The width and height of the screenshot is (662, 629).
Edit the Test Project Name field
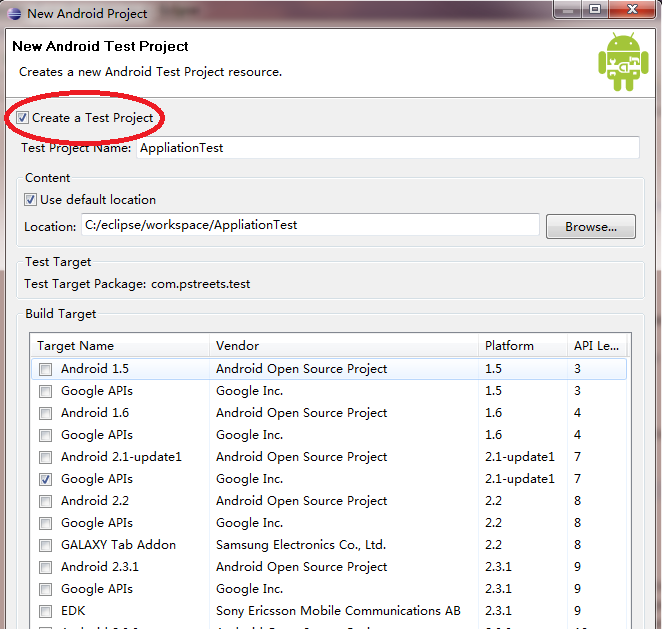(x=388, y=148)
